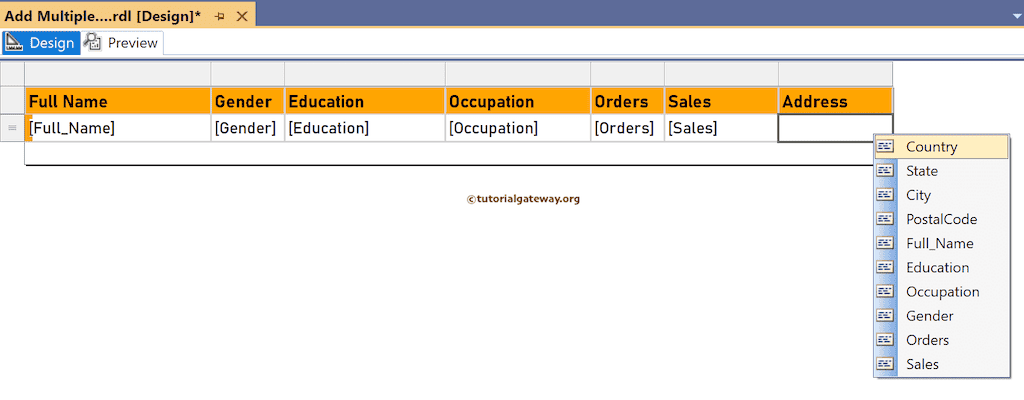1024x400 pixels.
Task: Choose Sales from the field list
Action: pos(942,364)
